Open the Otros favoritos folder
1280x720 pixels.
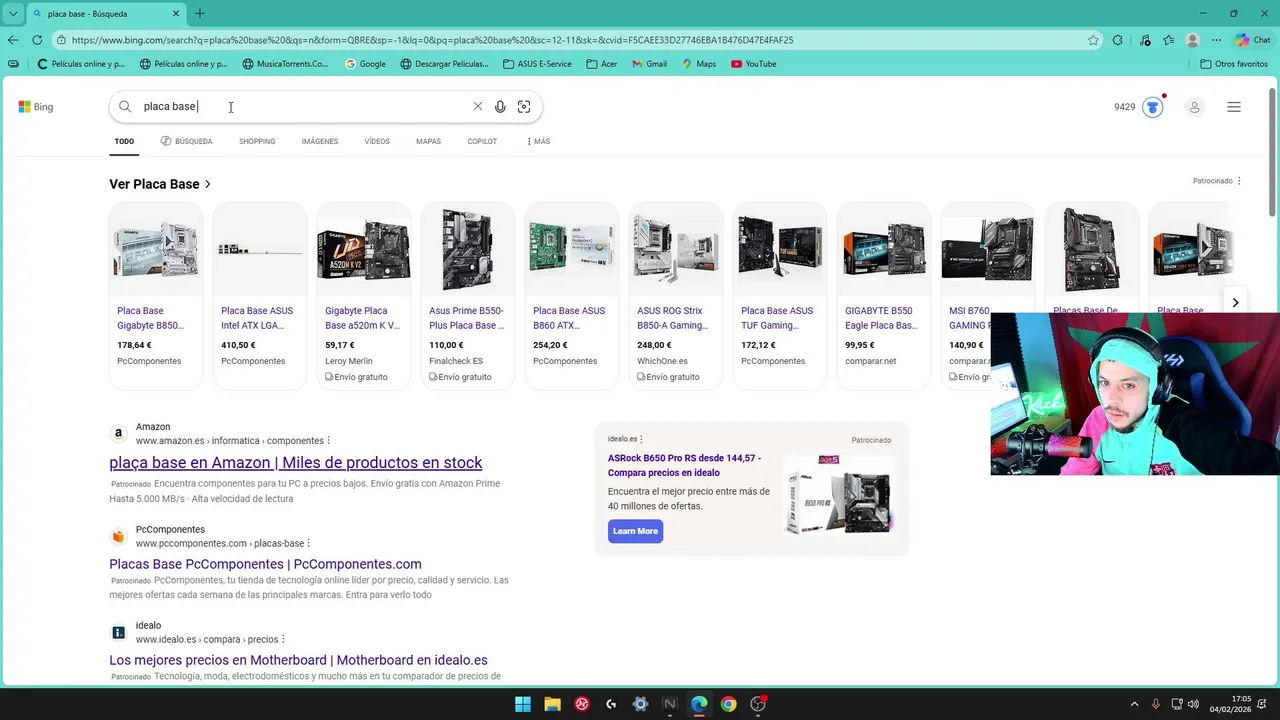[x=1233, y=64]
